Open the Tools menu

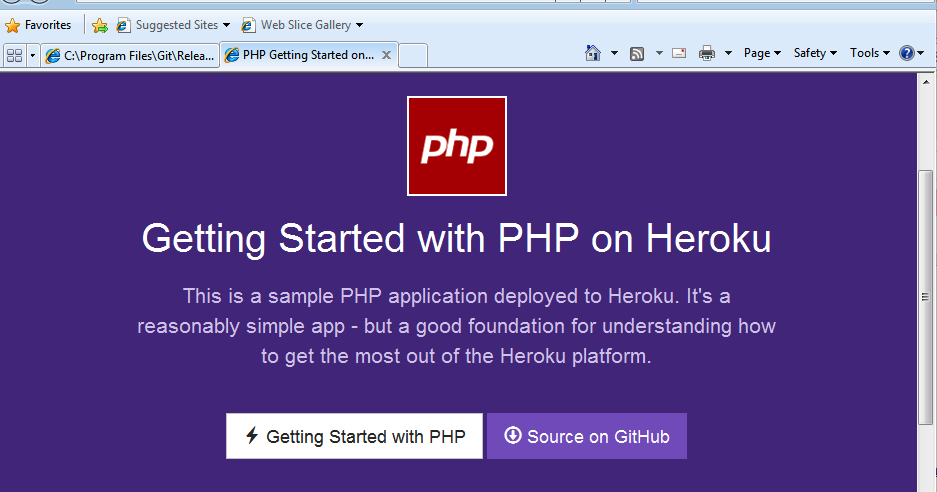point(870,53)
